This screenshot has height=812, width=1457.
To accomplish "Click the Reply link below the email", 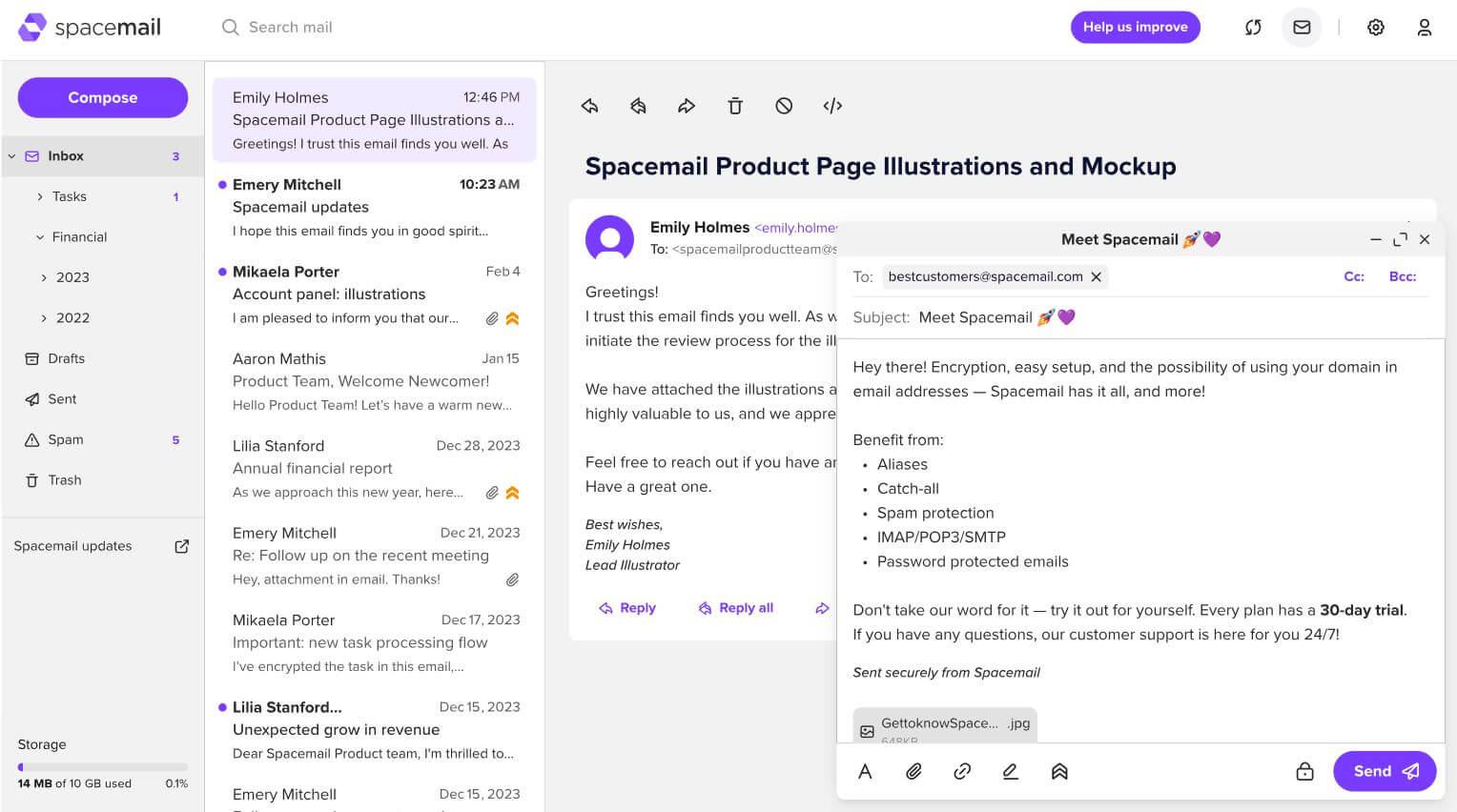I will 627,608.
